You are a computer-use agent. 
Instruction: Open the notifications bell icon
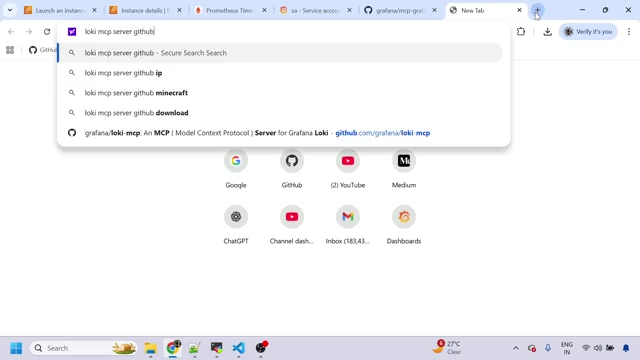pyautogui.click(x=626, y=348)
